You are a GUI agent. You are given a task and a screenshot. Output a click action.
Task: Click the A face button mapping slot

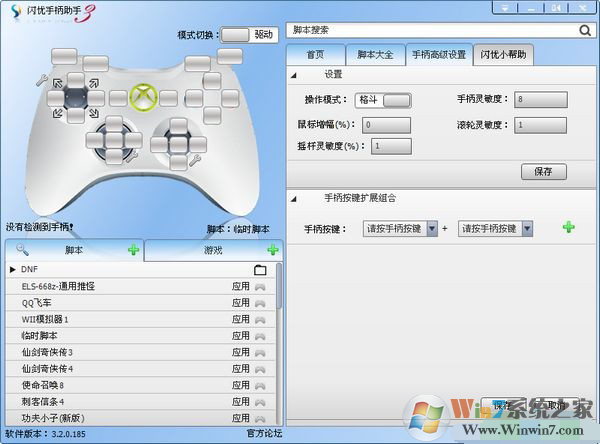click(212, 116)
